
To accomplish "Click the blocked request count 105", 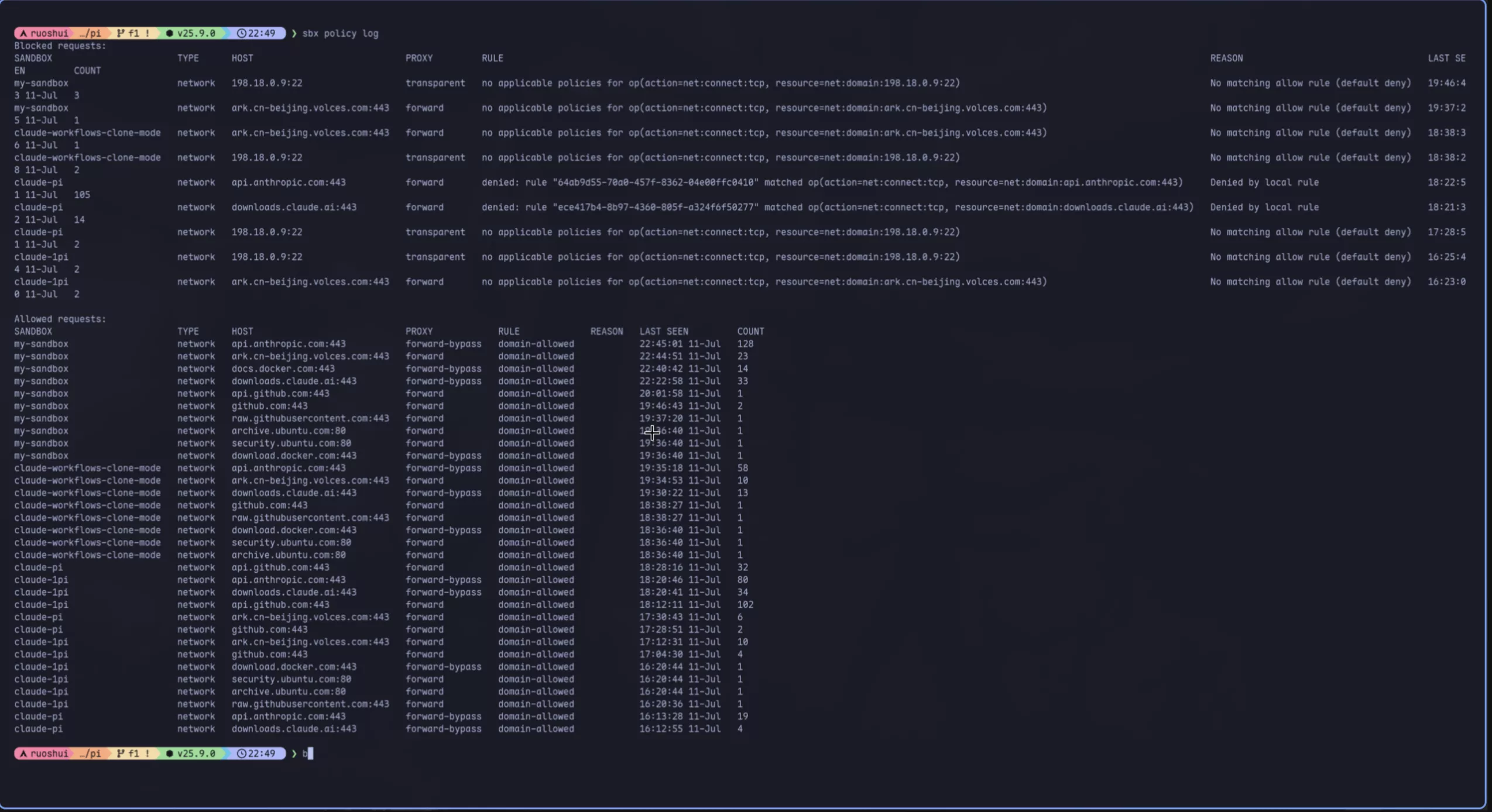I will coord(82,195).
